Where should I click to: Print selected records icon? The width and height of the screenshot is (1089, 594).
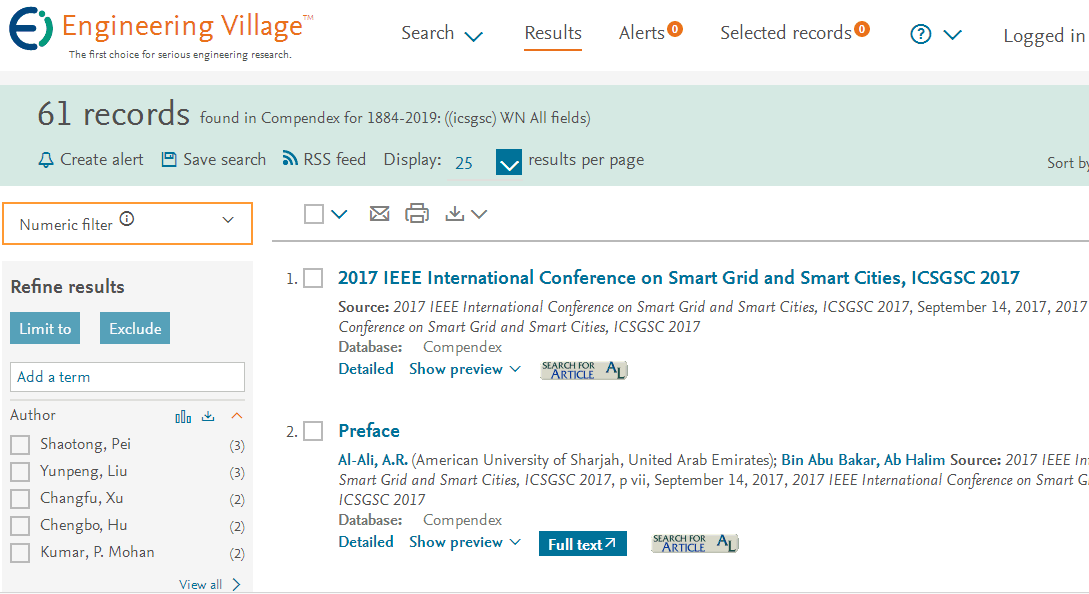(x=417, y=213)
